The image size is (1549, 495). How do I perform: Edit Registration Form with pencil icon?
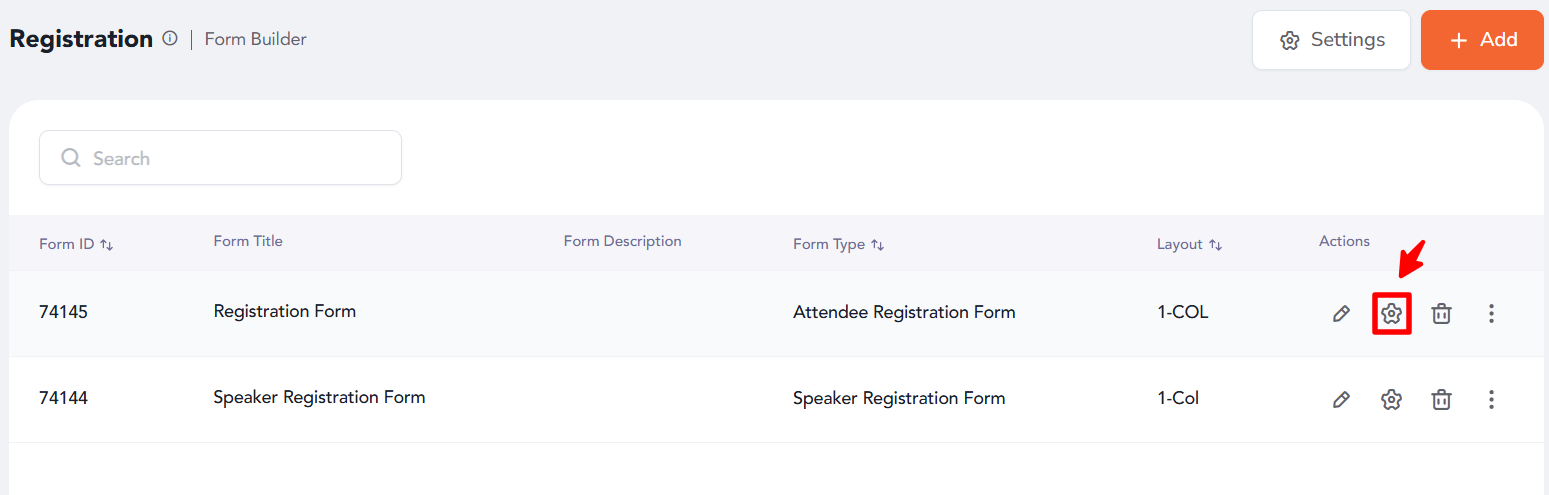point(1341,314)
